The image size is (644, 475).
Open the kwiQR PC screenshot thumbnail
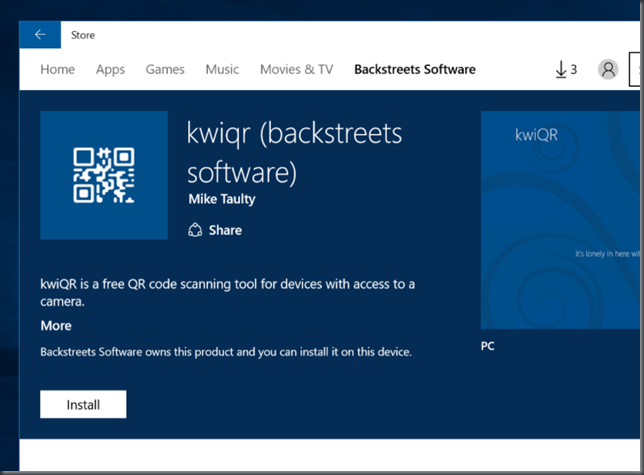[x=561, y=220]
